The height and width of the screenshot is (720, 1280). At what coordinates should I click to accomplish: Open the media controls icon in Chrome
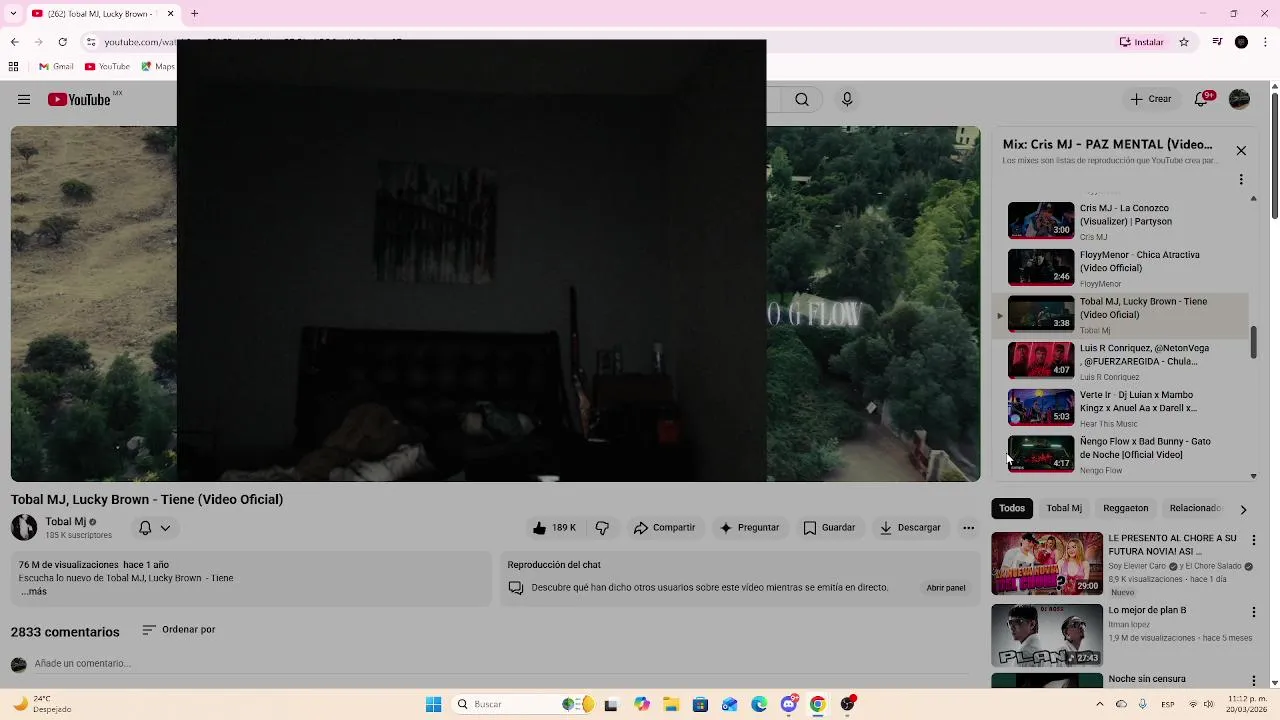point(1217,42)
